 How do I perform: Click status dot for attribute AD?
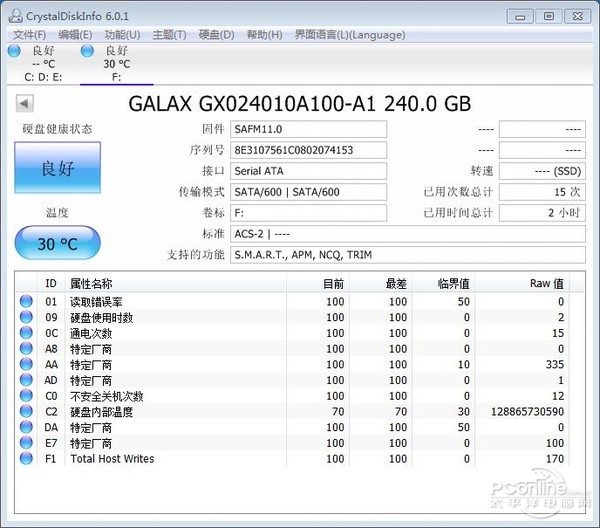coord(26,380)
